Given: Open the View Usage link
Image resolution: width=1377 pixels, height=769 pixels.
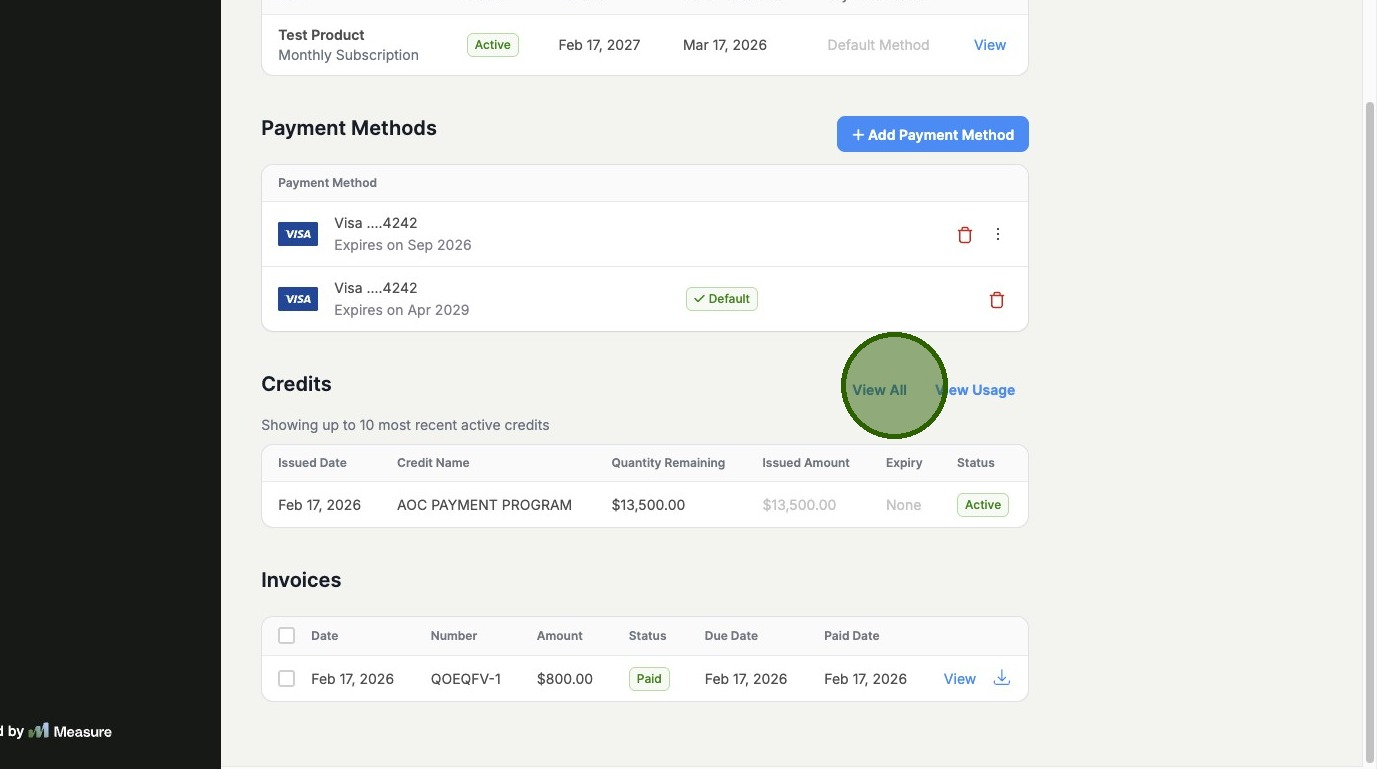Looking at the screenshot, I should pyautogui.click(x=976, y=390).
